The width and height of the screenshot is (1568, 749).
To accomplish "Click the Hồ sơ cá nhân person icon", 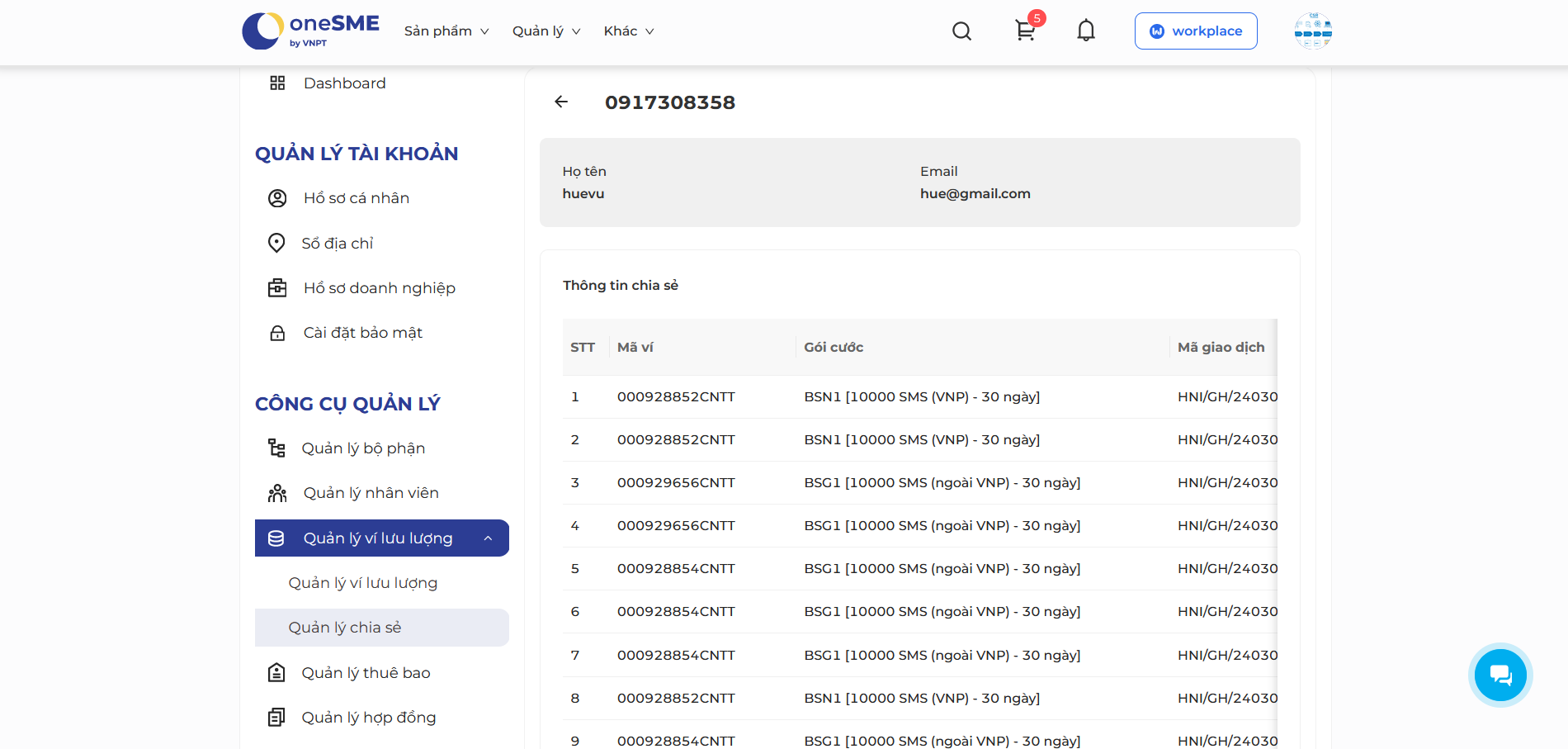I will pyautogui.click(x=277, y=198).
